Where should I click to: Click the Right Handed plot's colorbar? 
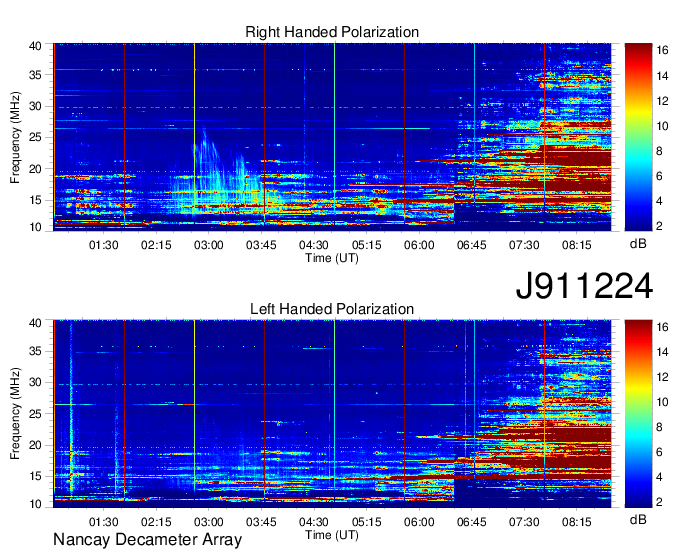[x=638, y=137]
